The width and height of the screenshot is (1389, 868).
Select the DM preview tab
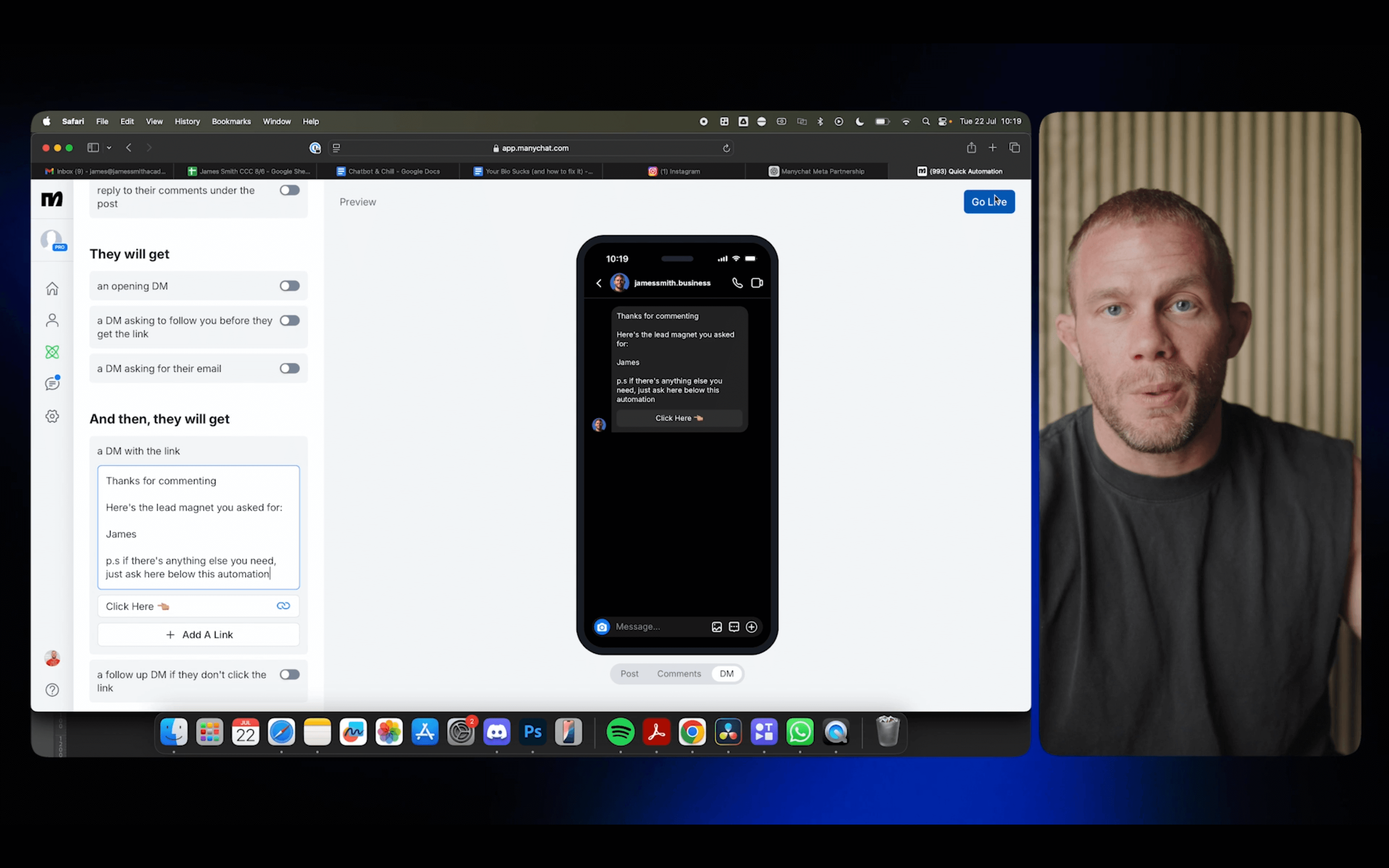coord(727,674)
